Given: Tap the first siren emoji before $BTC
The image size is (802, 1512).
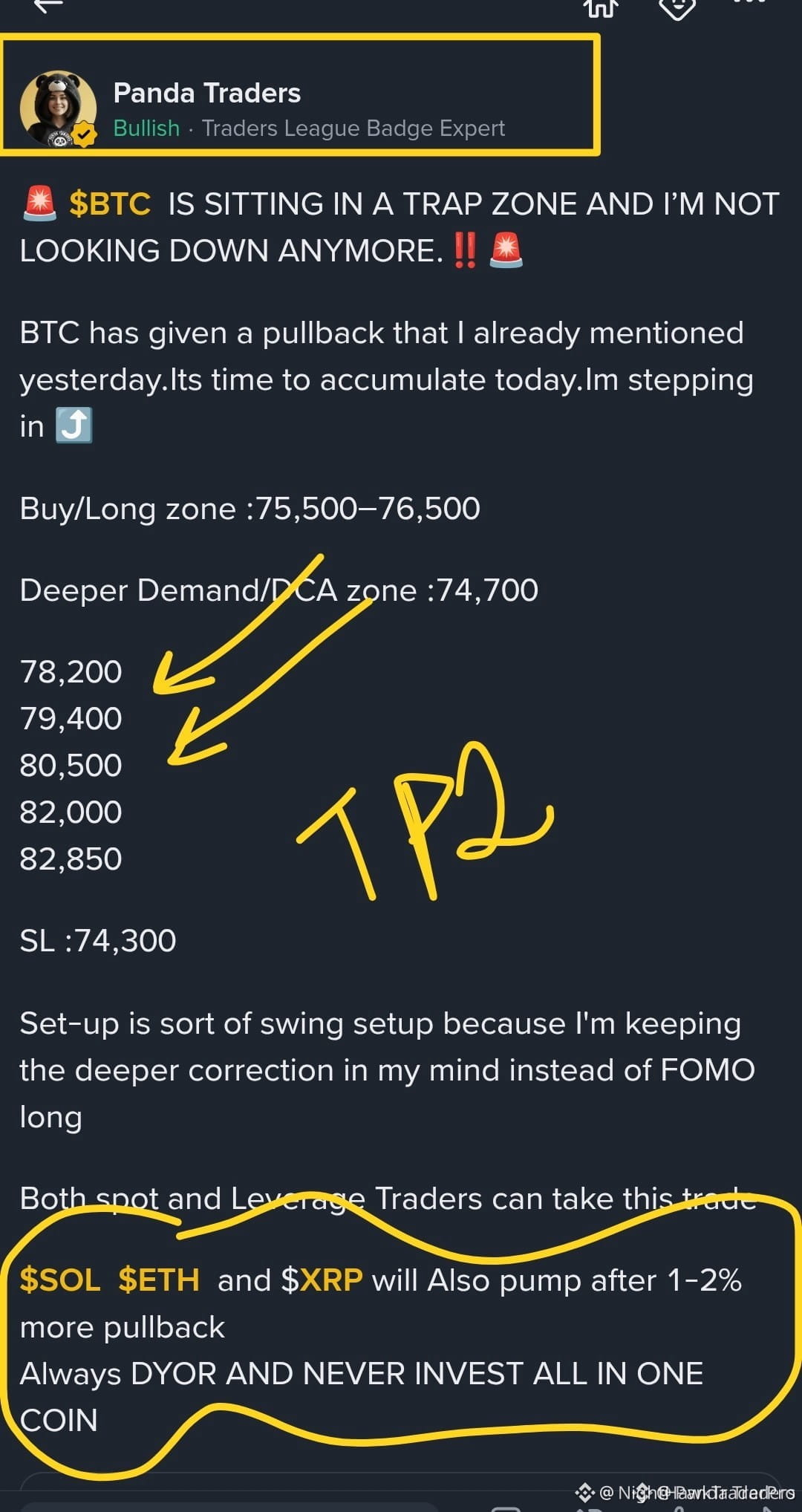Looking at the screenshot, I should (39, 203).
